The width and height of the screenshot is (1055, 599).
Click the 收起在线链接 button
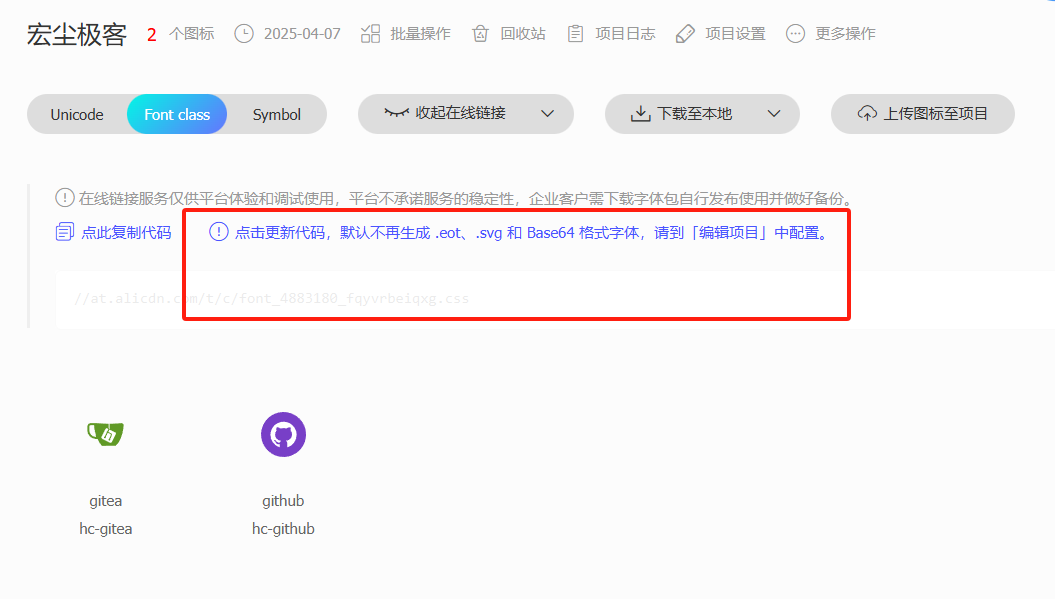[446, 114]
